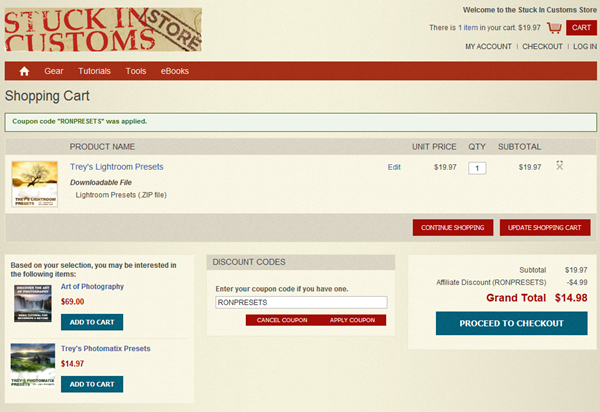Click the Lightroom Presets product thumbnail
Screen dimensions: 600x412
(x=35, y=184)
